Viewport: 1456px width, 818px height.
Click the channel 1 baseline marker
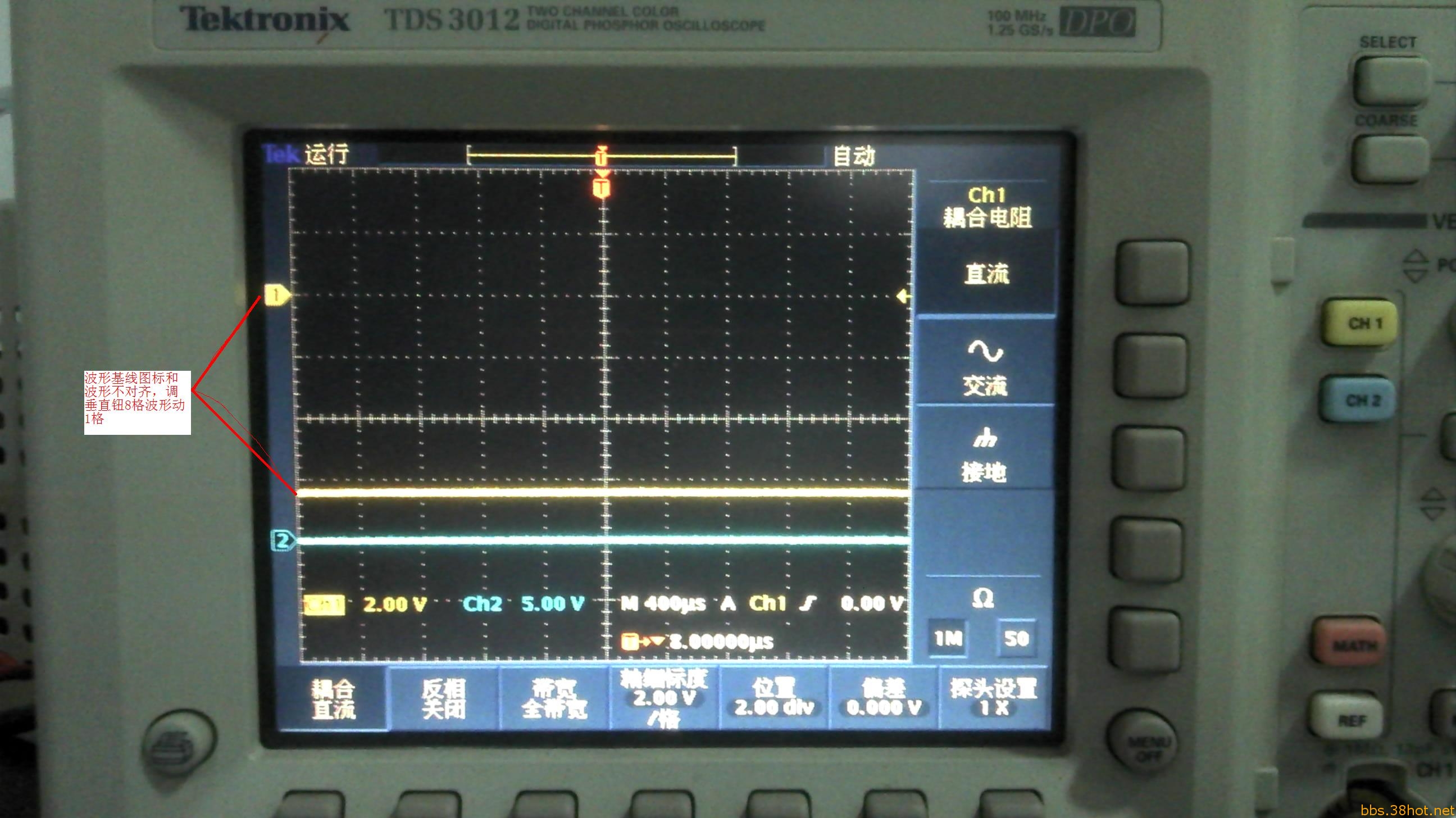pyautogui.click(x=277, y=295)
